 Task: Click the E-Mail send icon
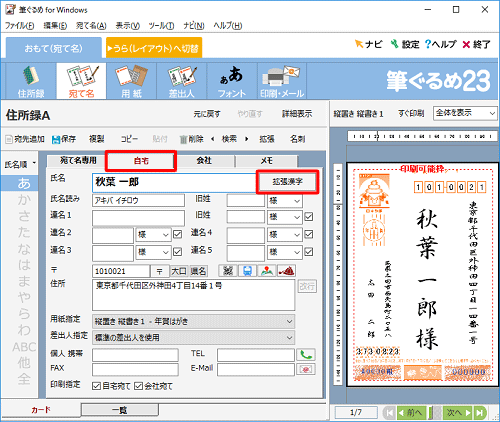306,369
